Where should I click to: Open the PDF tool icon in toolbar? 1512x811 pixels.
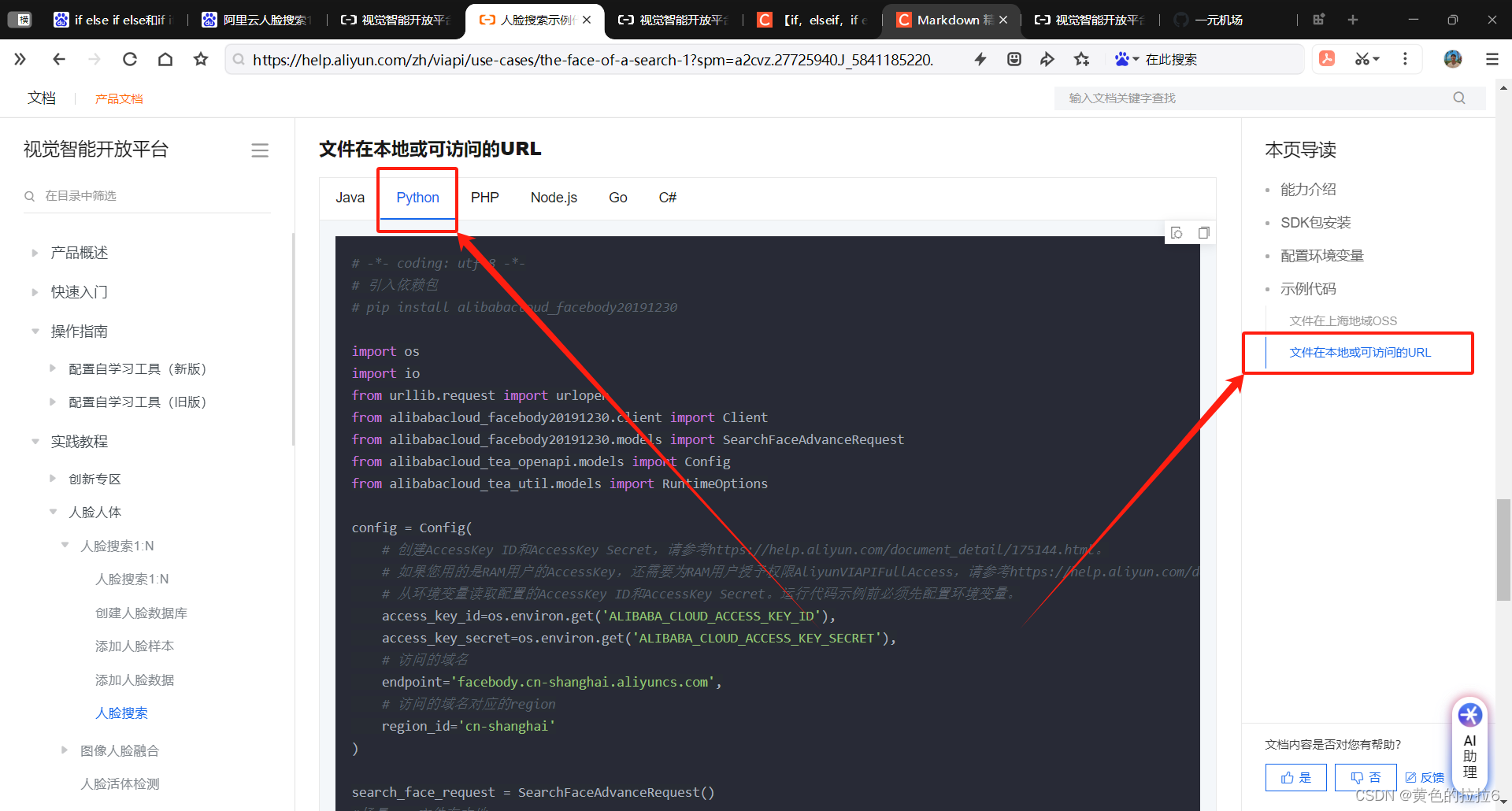click(x=1327, y=59)
